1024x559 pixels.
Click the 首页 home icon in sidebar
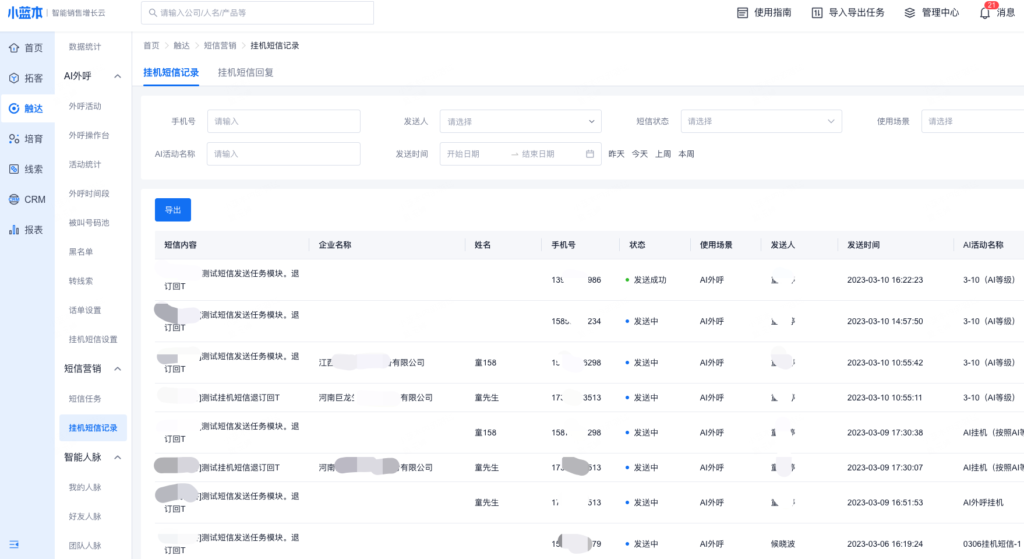click(14, 48)
